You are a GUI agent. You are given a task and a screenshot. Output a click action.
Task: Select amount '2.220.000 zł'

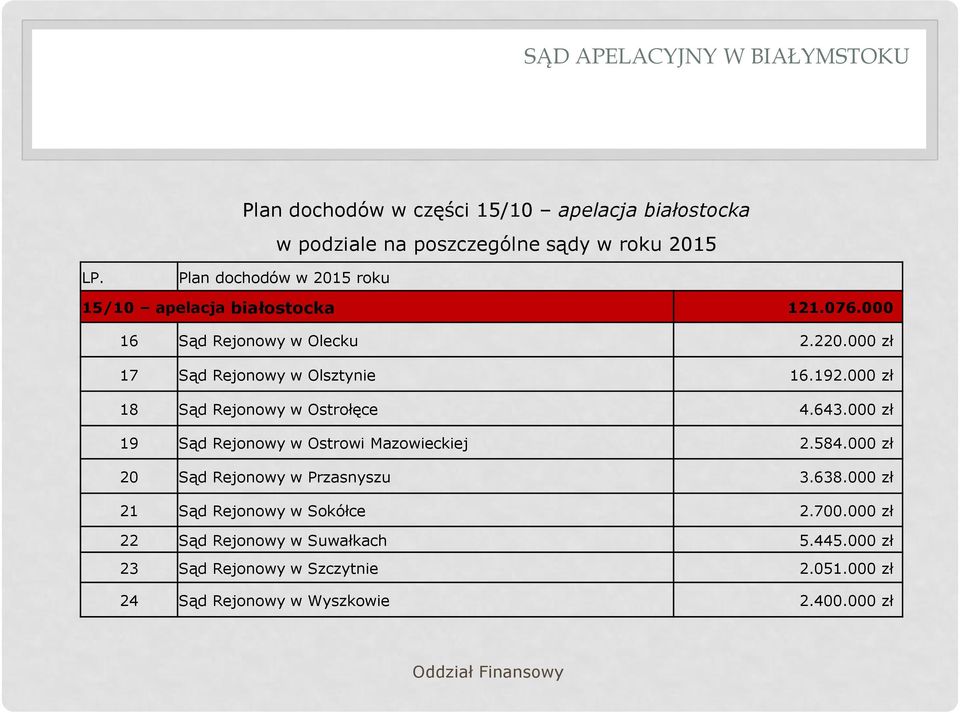846,341
